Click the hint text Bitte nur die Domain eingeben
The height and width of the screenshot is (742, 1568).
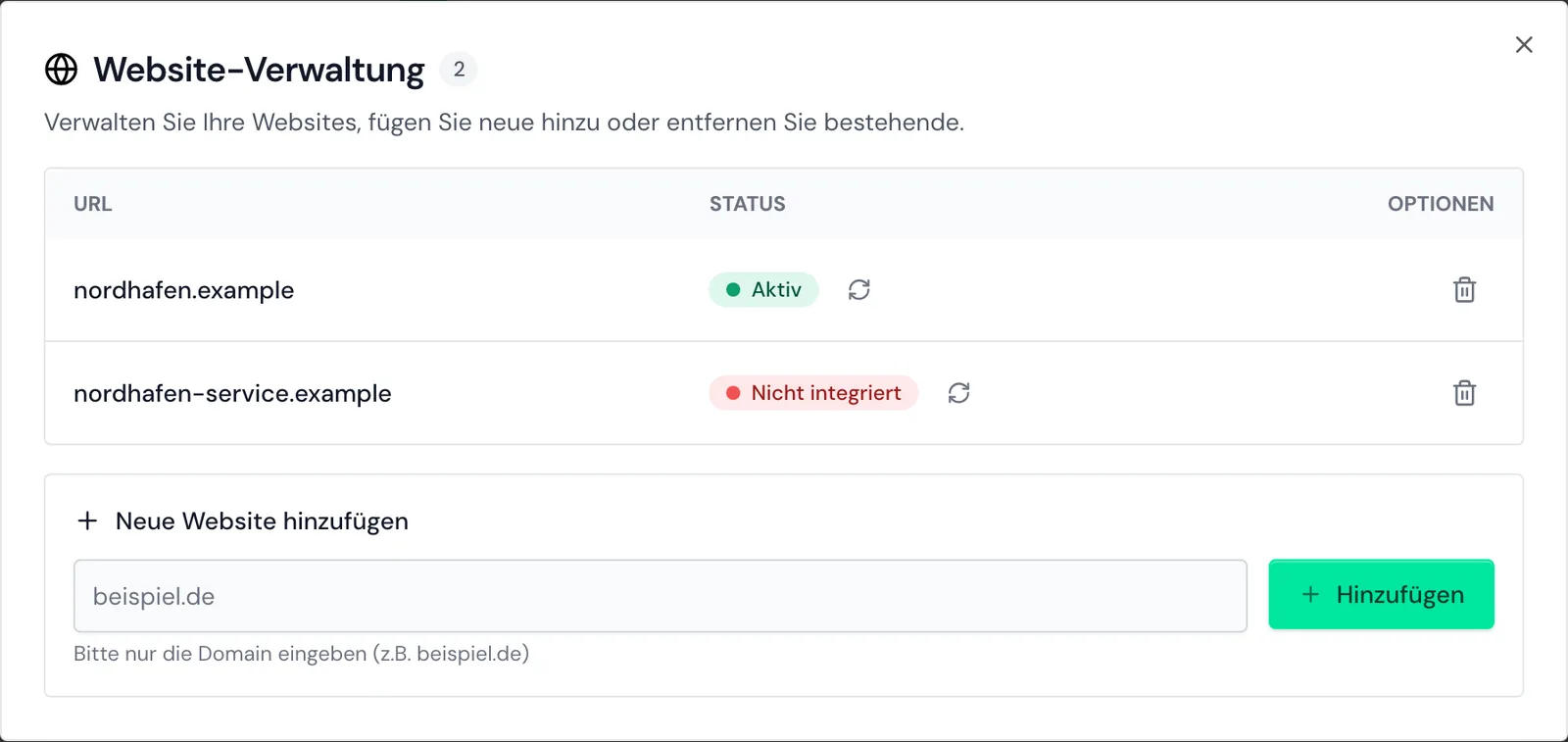(301, 654)
